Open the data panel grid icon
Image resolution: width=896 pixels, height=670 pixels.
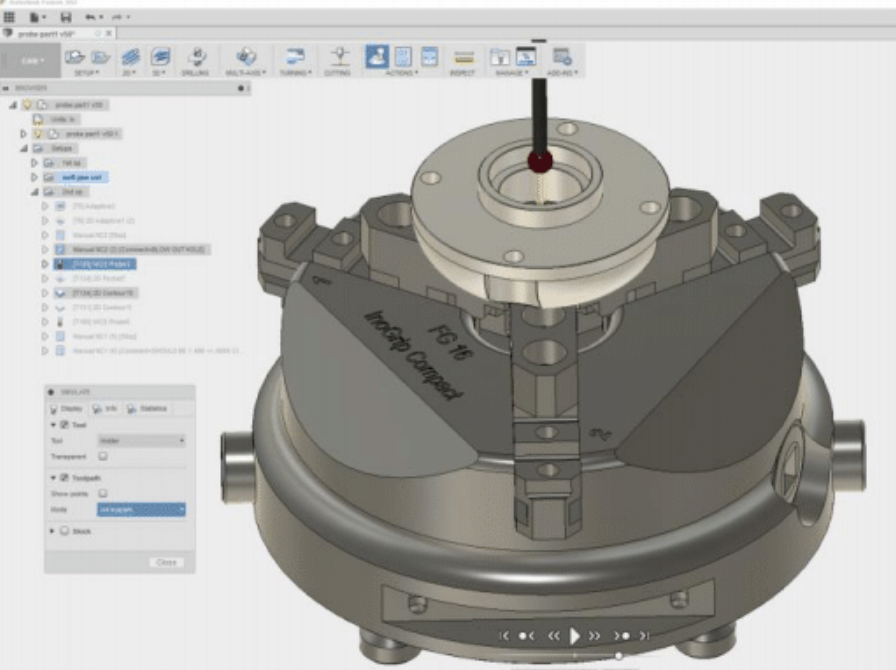click(x=10, y=17)
